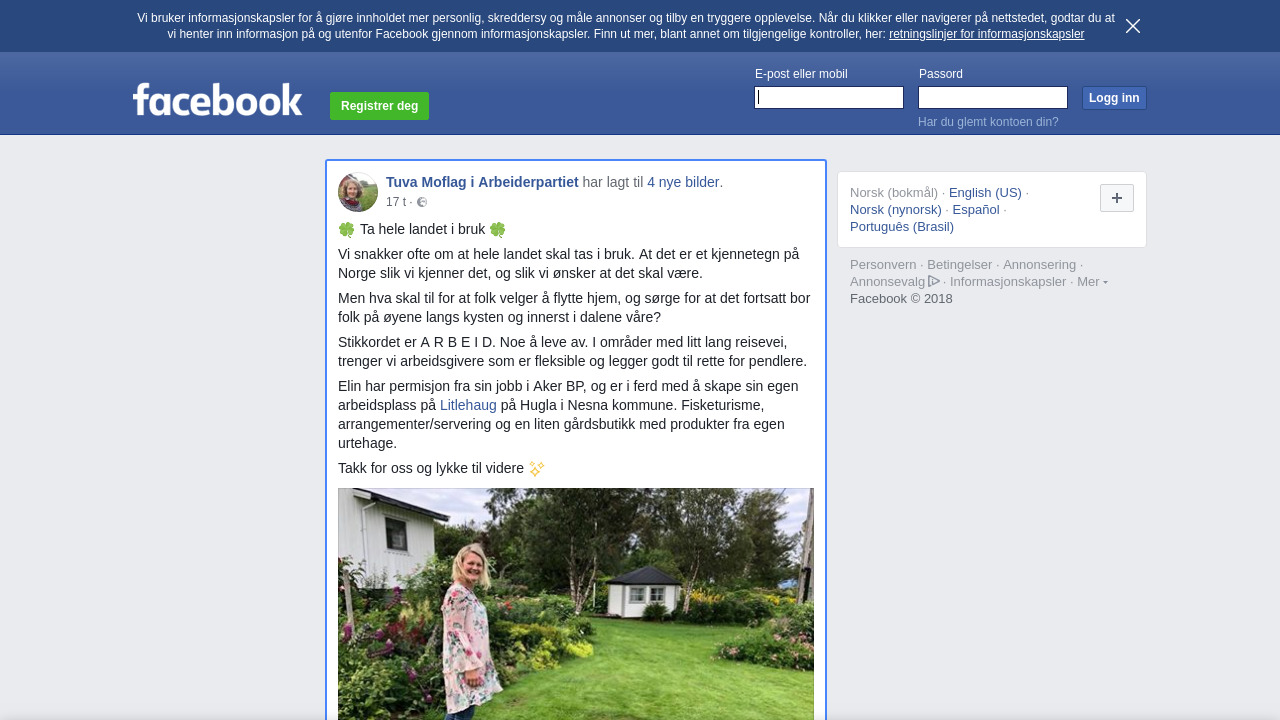Focus the E-post eller mobil field
The image size is (1280, 720).
tap(829, 97)
